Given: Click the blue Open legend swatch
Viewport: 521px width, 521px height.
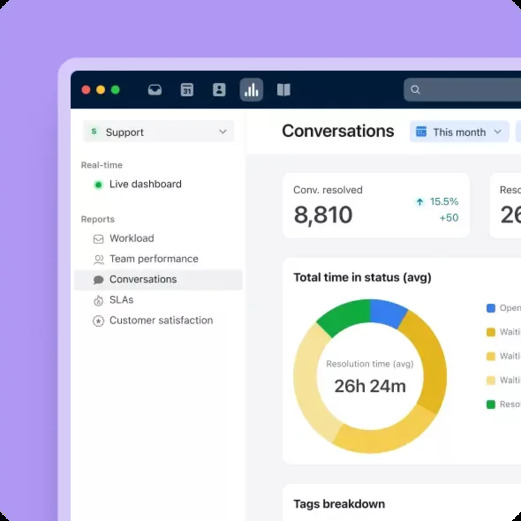Looking at the screenshot, I should pos(491,308).
